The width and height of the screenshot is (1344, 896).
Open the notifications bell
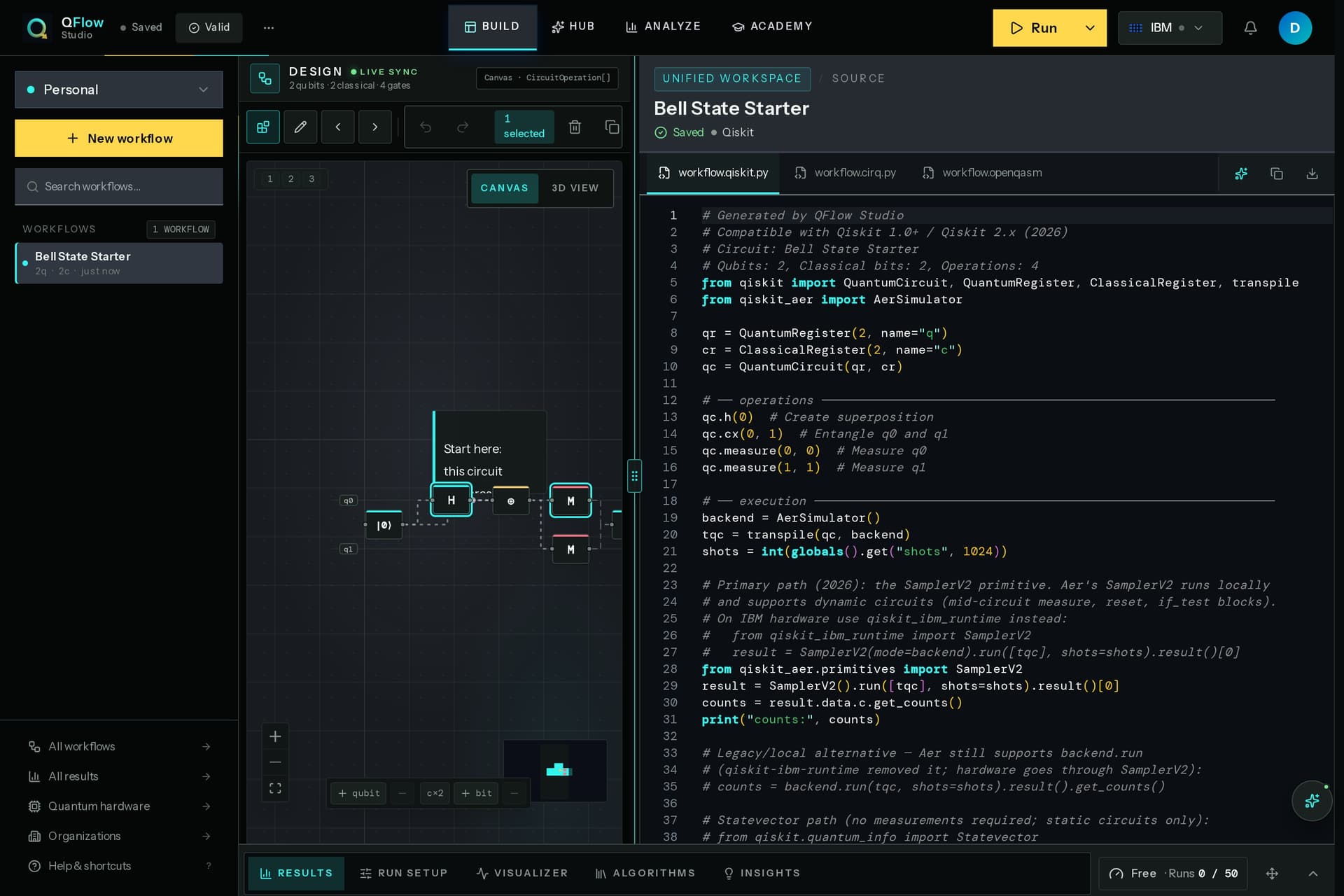1250,28
